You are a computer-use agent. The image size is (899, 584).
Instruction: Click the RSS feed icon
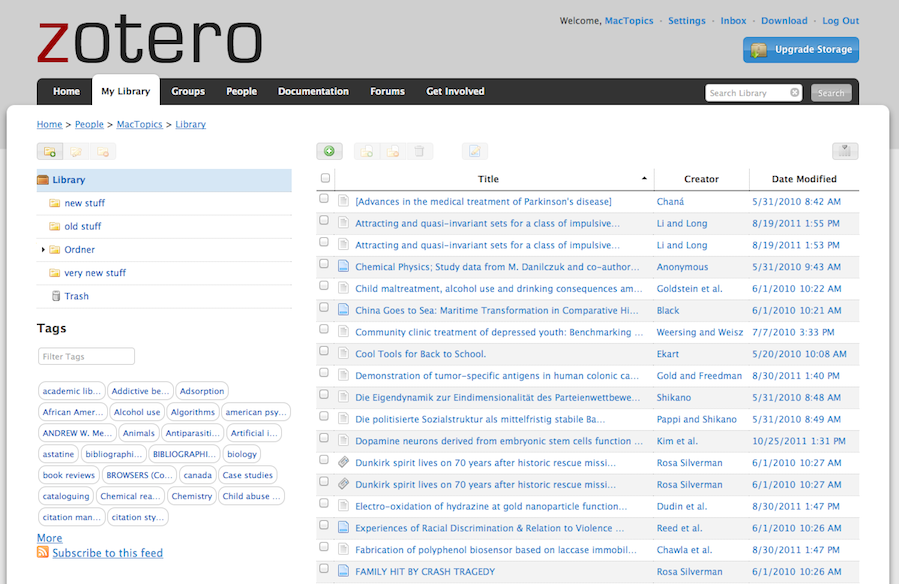pos(42,552)
